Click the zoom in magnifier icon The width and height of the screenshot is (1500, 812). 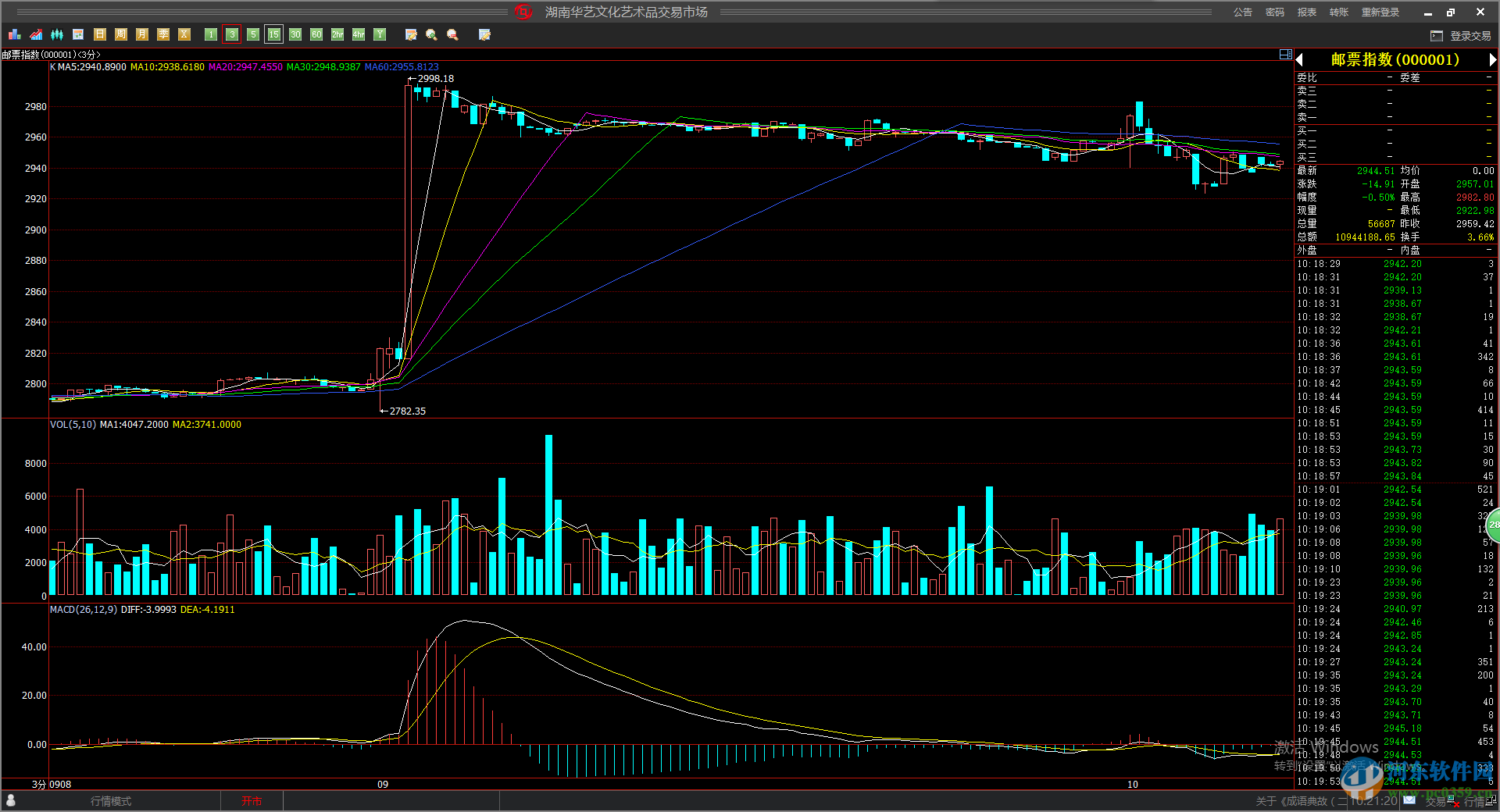tap(431, 34)
